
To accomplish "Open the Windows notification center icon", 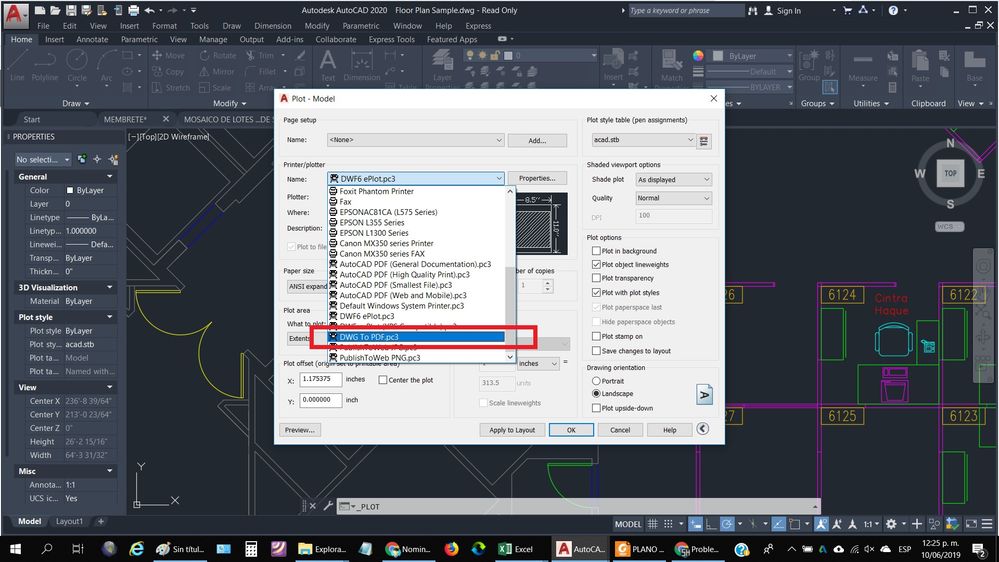I will (979, 549).
